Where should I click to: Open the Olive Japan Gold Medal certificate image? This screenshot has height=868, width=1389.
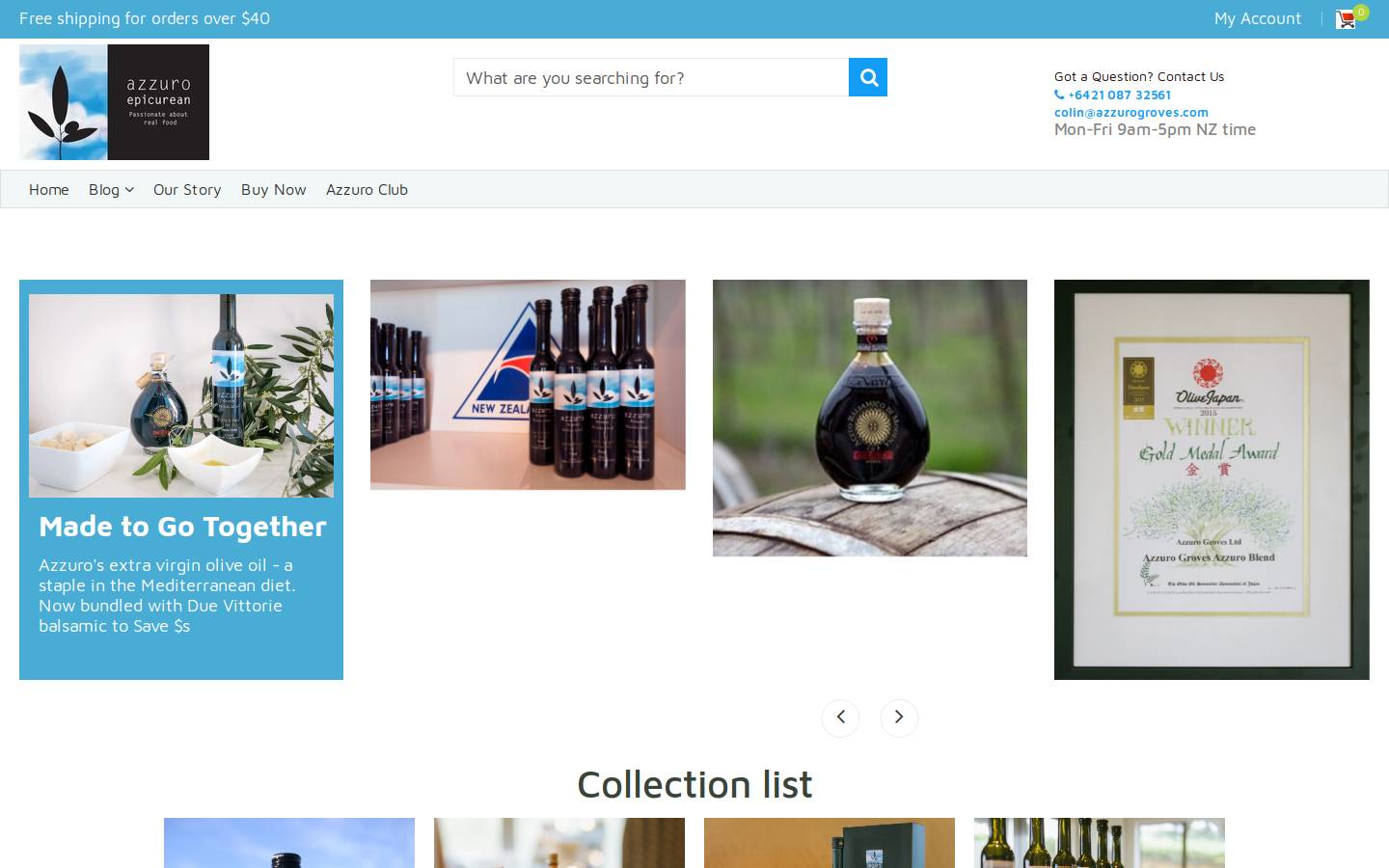pyautogui.click(x=1212, y=479)
